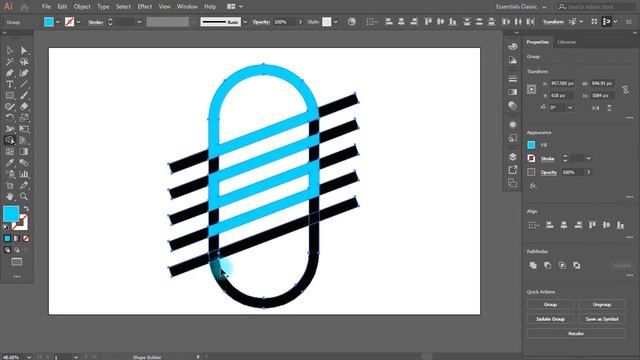Reset to default fill and stroke
This screenshot has height=360, width=640.
coord(6,227)
